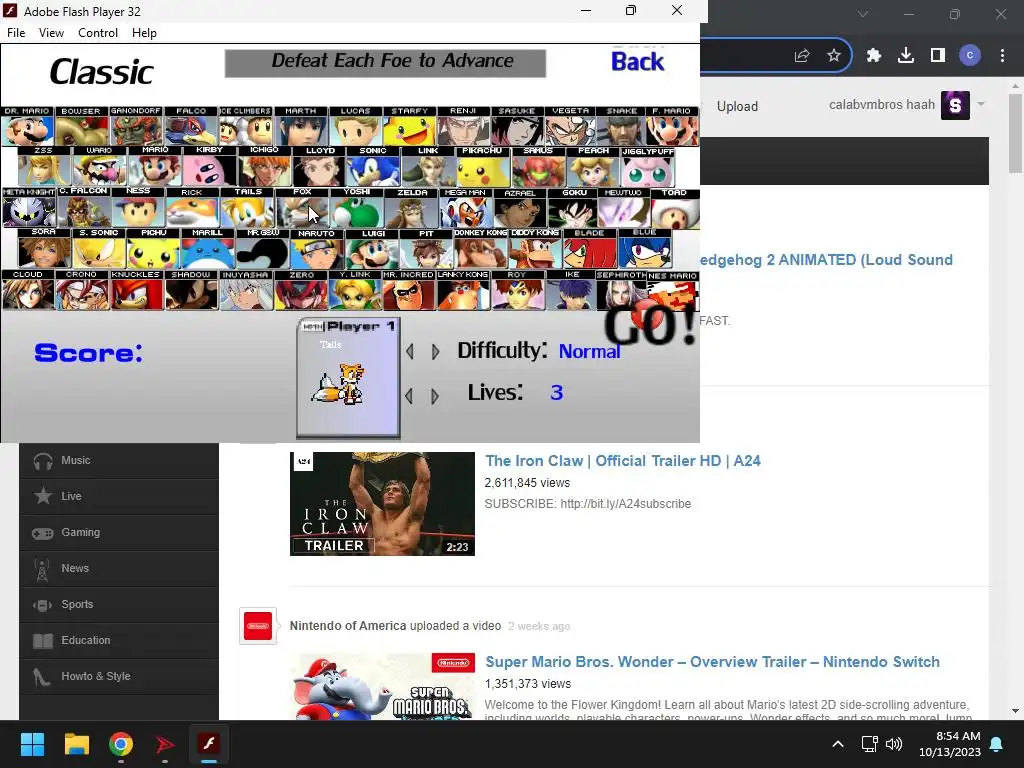This screenshot has height=768, width=1024.
Task: Open News category in sidebar
Action: tap(119, 568)
